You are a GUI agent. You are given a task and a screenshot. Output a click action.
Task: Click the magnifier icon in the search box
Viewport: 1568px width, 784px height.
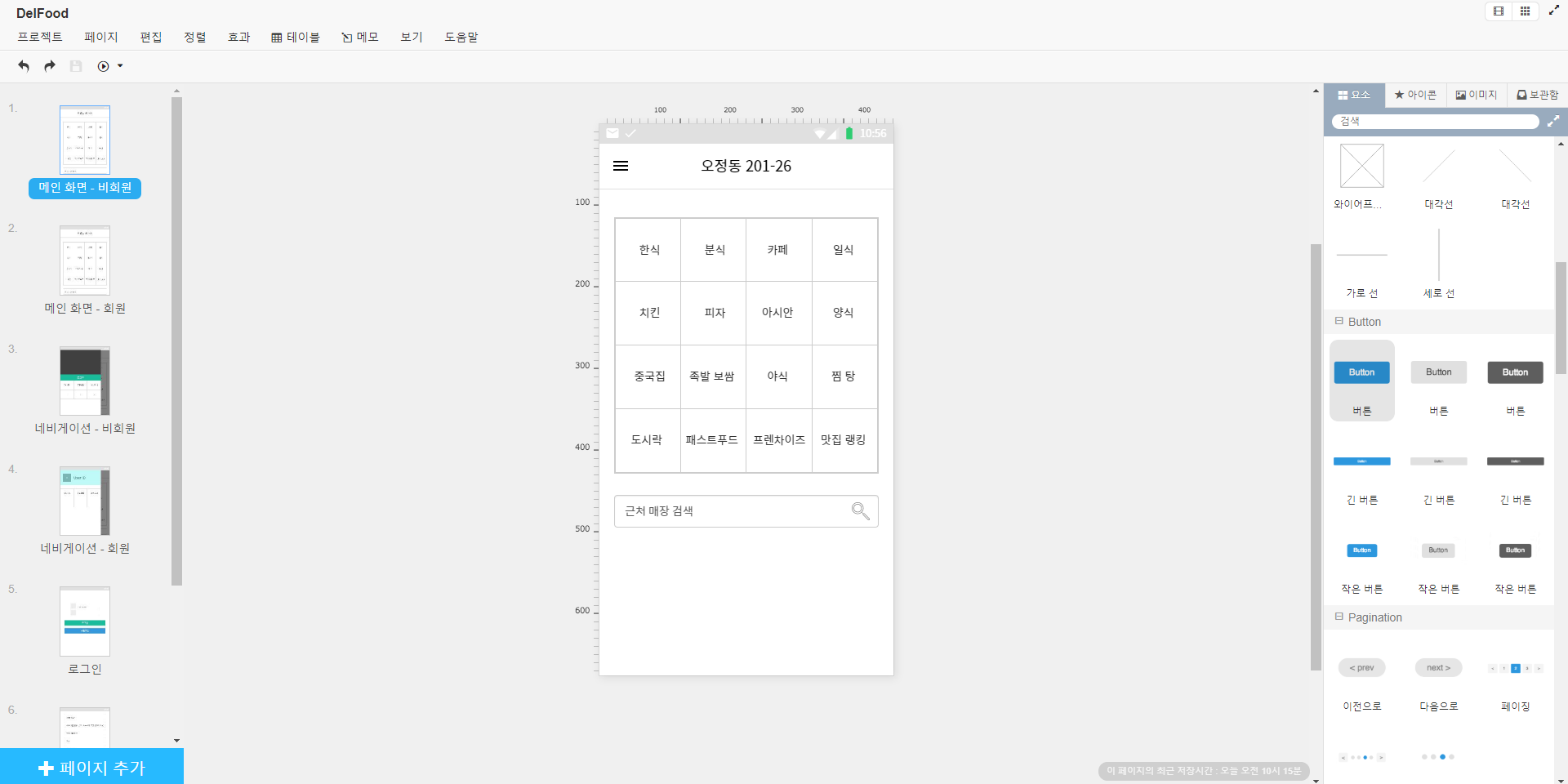click(861, 511)
